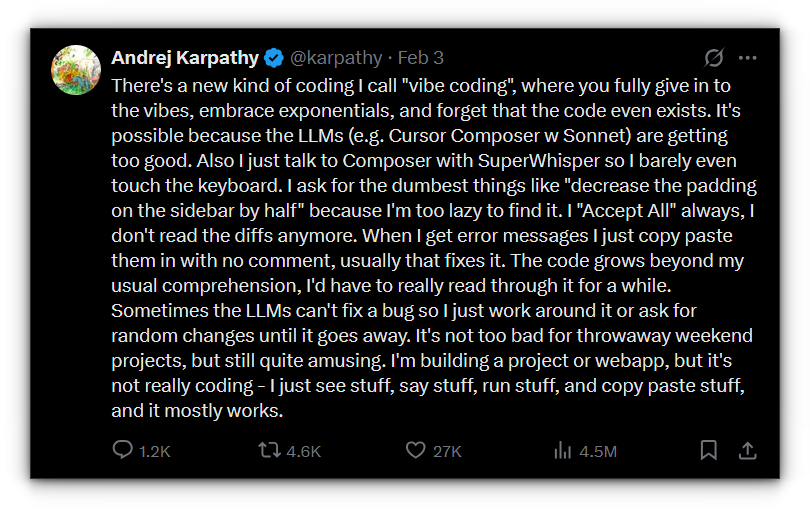Viewport: 810px width, 511px height.
Task: Like the tweet with the heart
Action: (416, 451)
